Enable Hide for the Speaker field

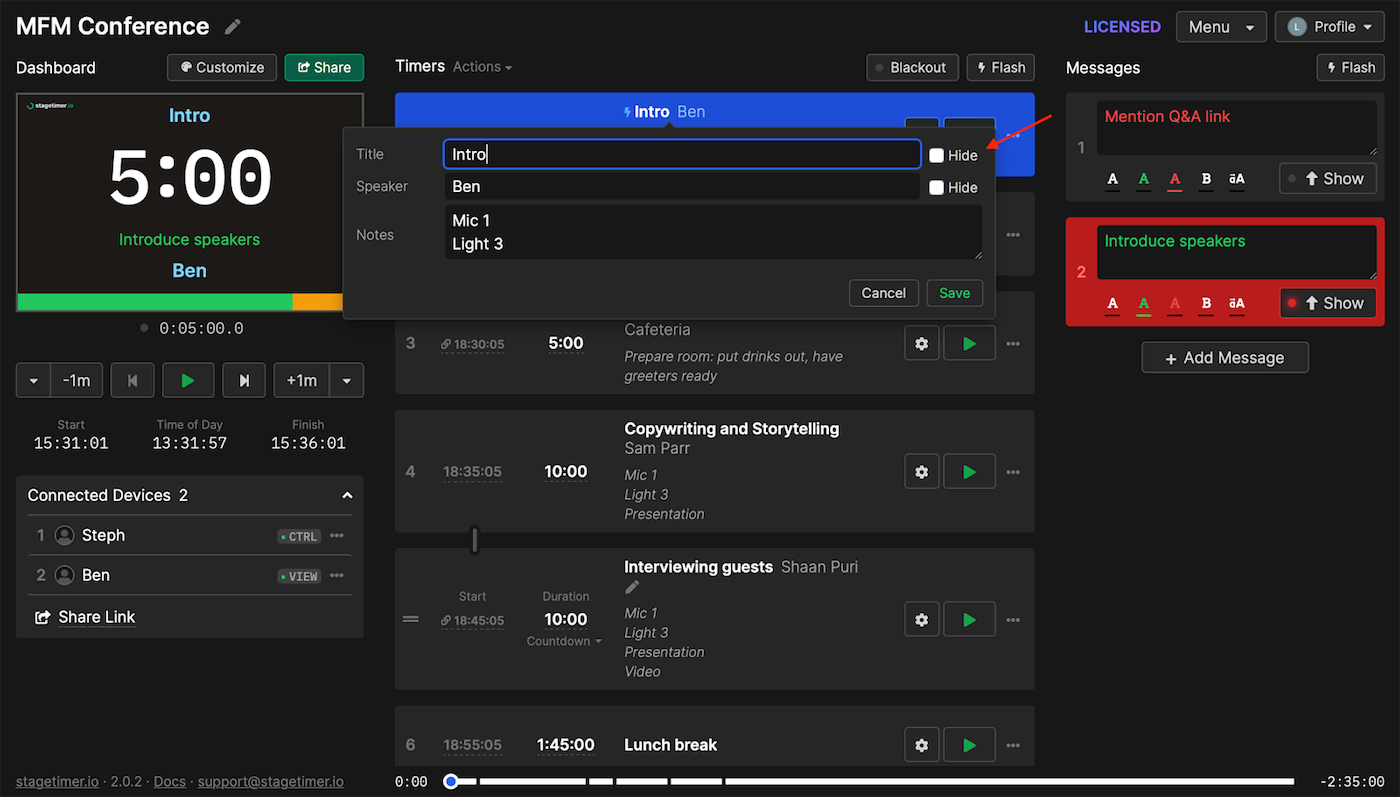tap(937, 187)
